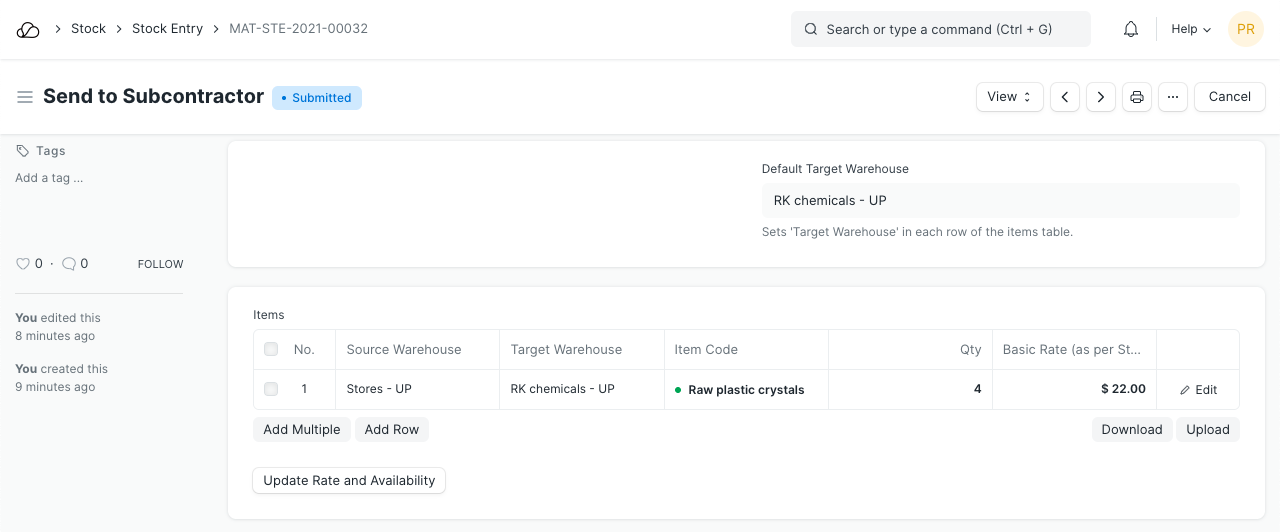
Task: Click the cloud home logo icon
Action: 28,30
